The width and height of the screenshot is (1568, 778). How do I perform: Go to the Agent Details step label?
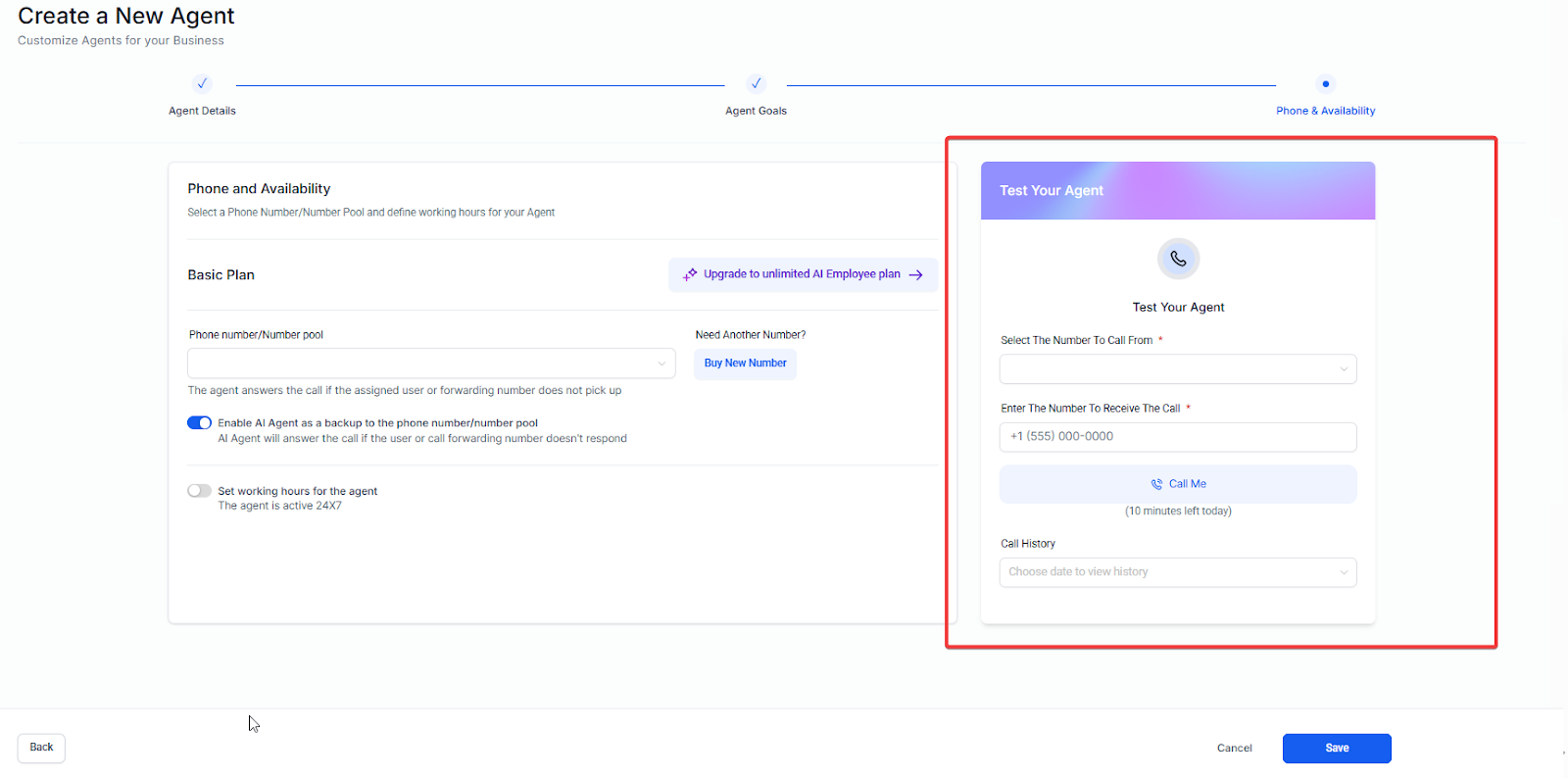click(202, 111)
